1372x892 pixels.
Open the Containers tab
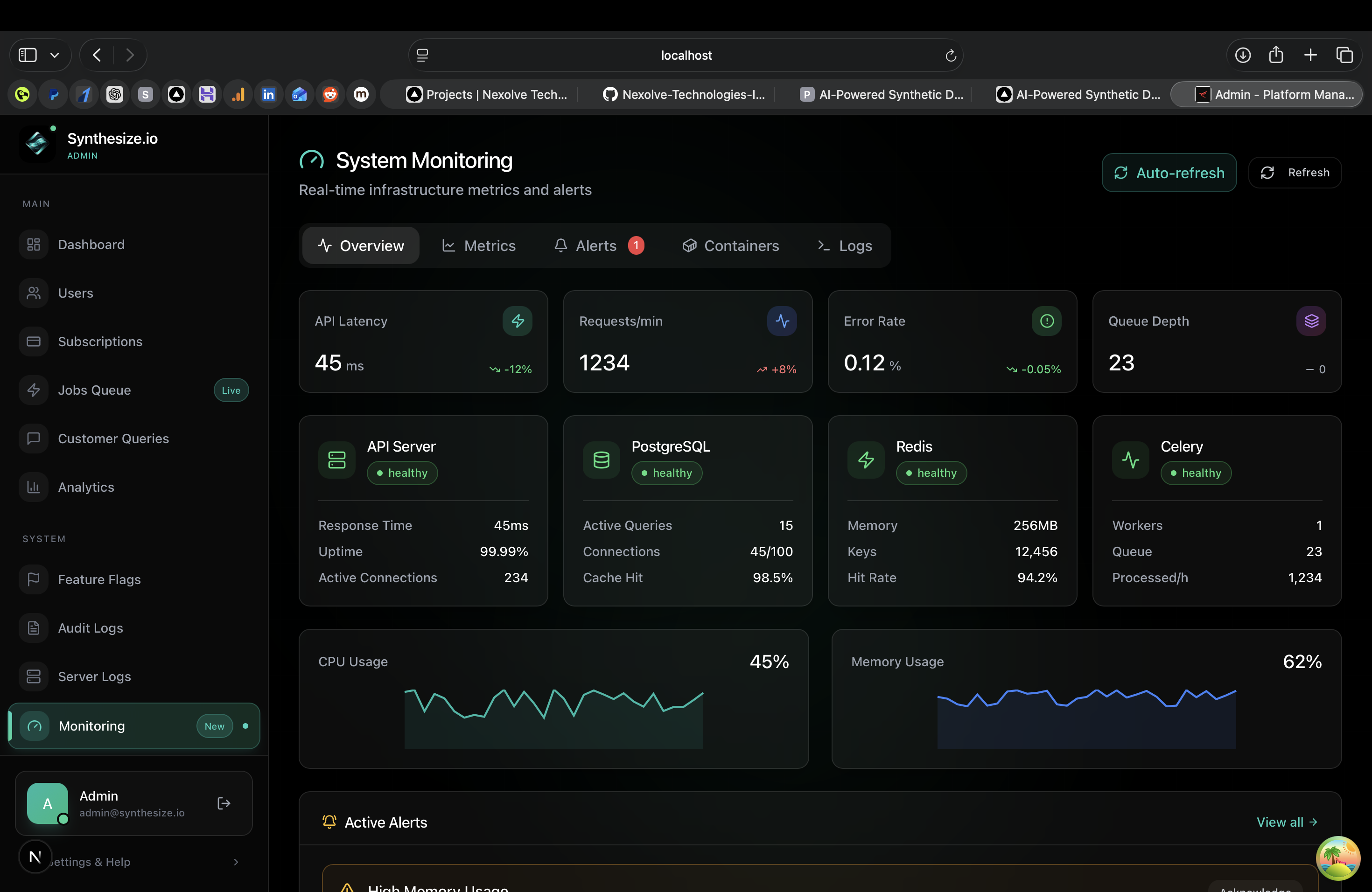click(x=730, y=245)
